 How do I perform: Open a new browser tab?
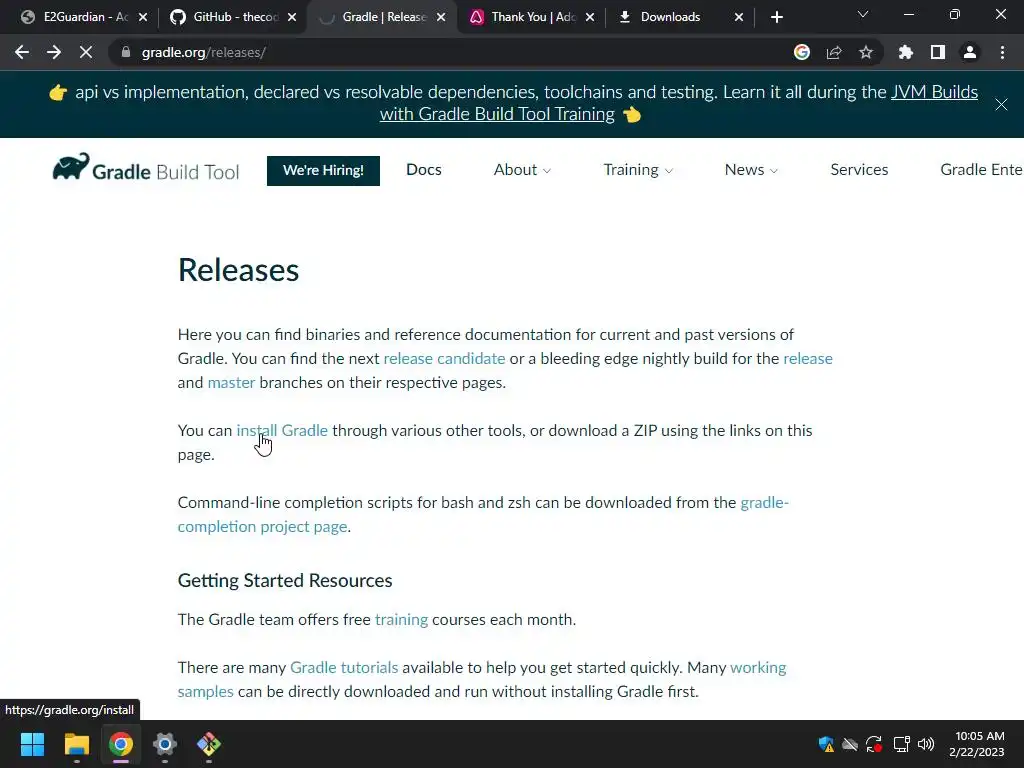tap(776, 17)
